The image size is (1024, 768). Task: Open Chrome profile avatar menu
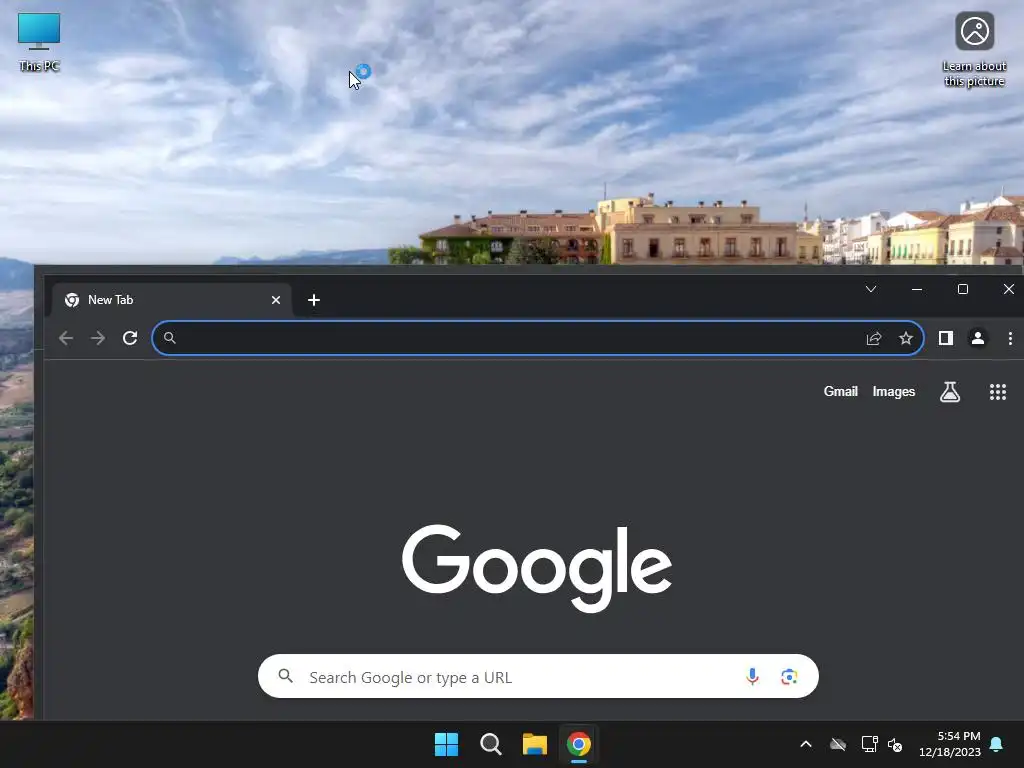[x=978, y=338]
